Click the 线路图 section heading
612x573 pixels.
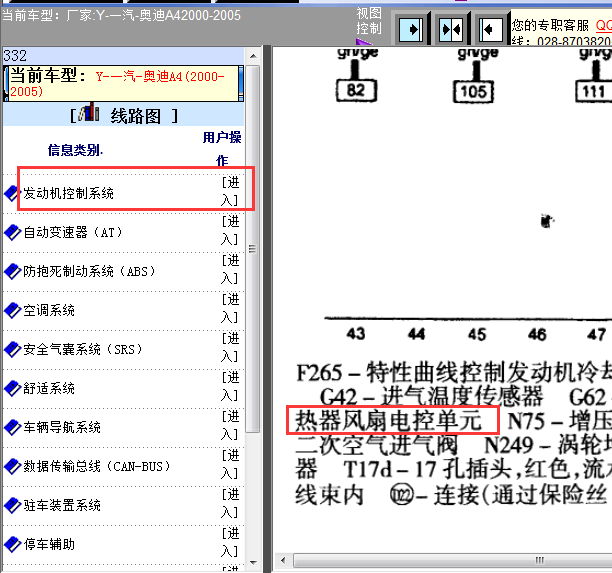coord(135,116)
